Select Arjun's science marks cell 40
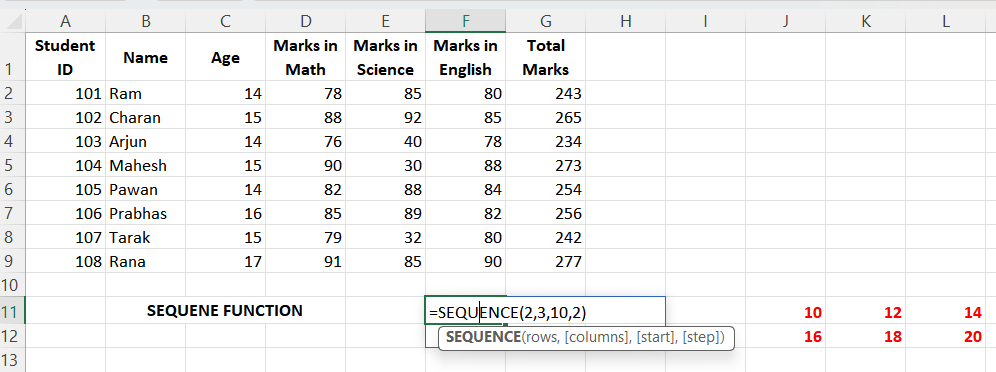Image resolution: width=996 pixels, height=372 pixels. 386,142
